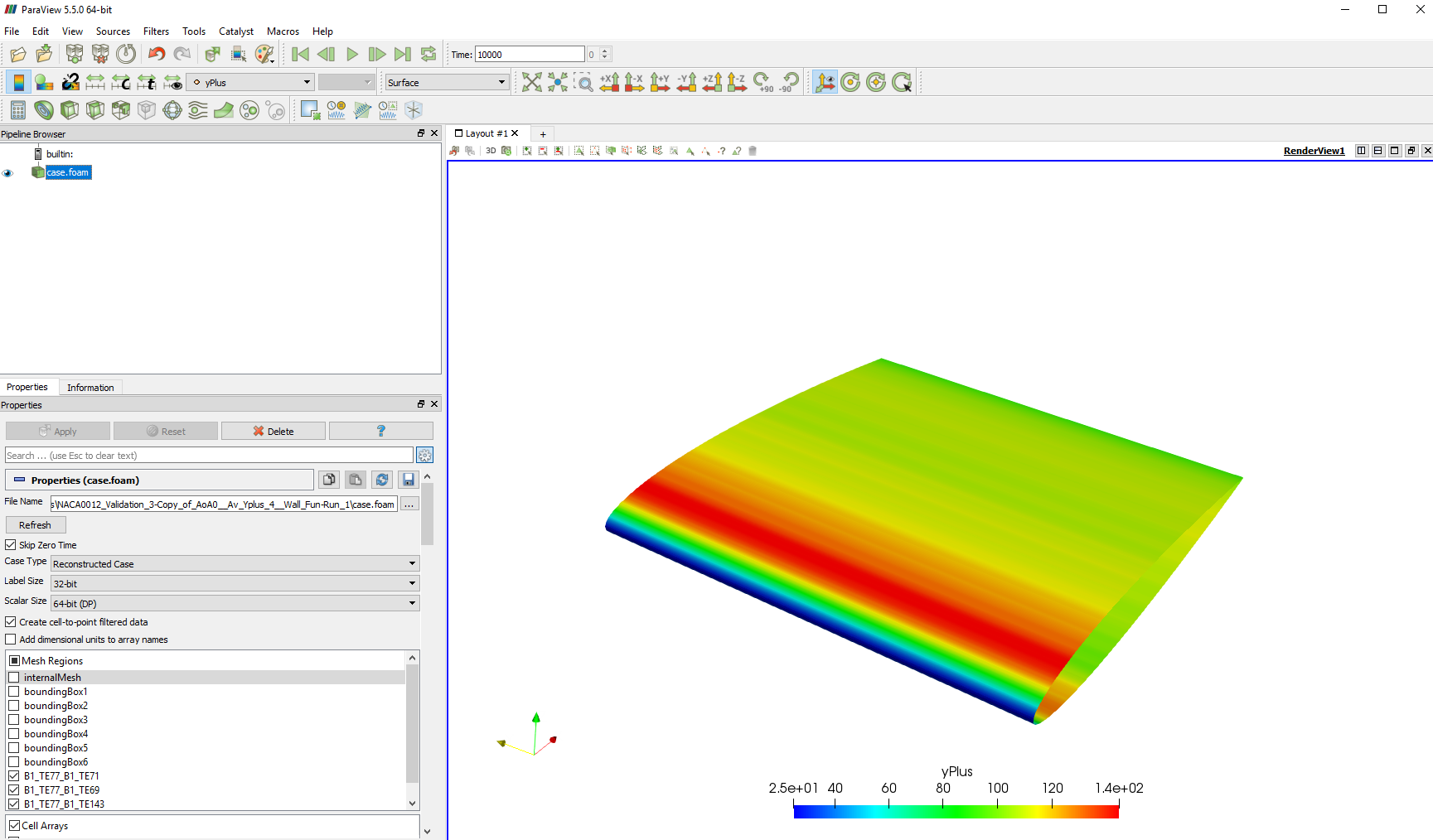Click the Delete button in Properties

click(x=273, y=431)
